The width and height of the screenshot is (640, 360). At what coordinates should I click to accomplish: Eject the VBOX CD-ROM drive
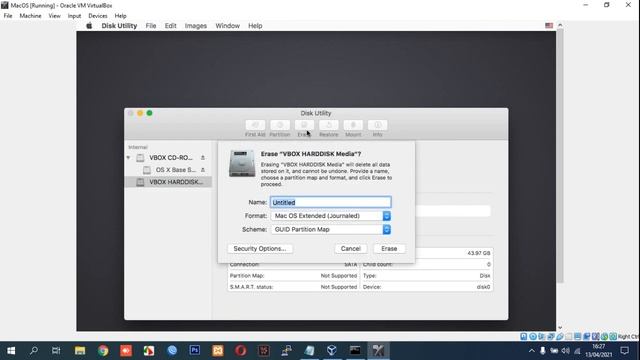point(203,158)
